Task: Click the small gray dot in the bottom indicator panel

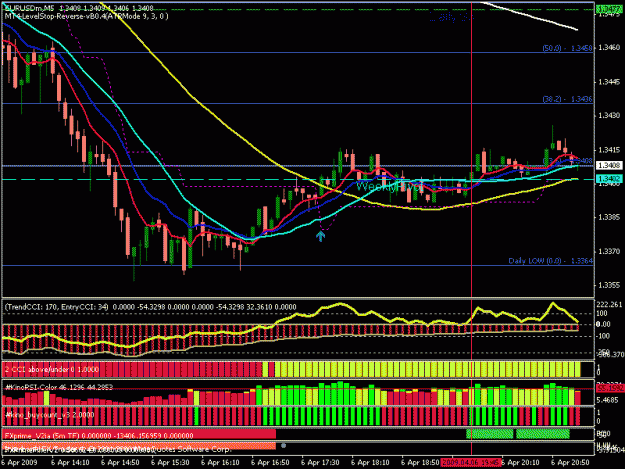Action: [283, 446]
